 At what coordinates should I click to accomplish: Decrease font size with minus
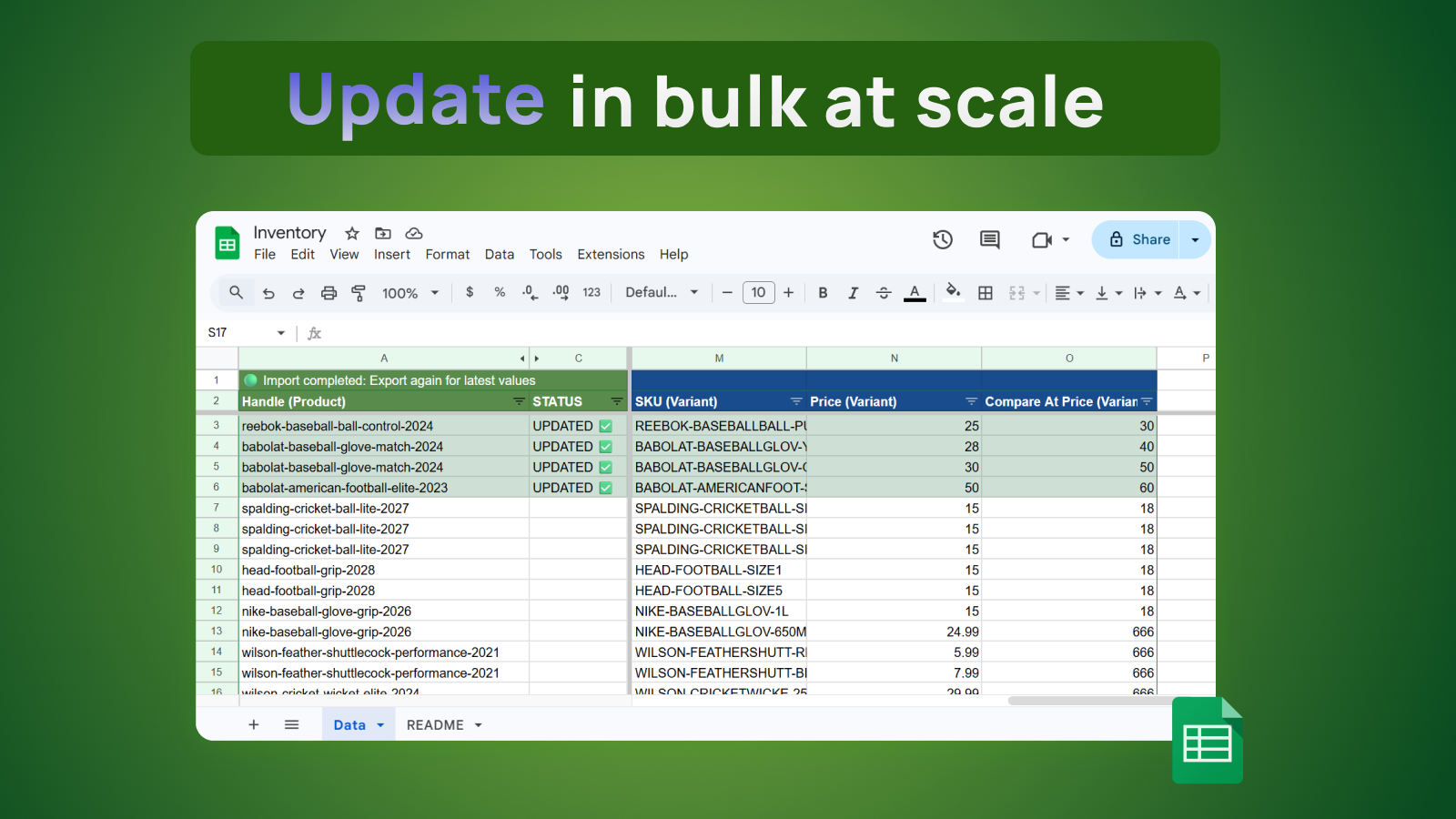tap(727, 292)
